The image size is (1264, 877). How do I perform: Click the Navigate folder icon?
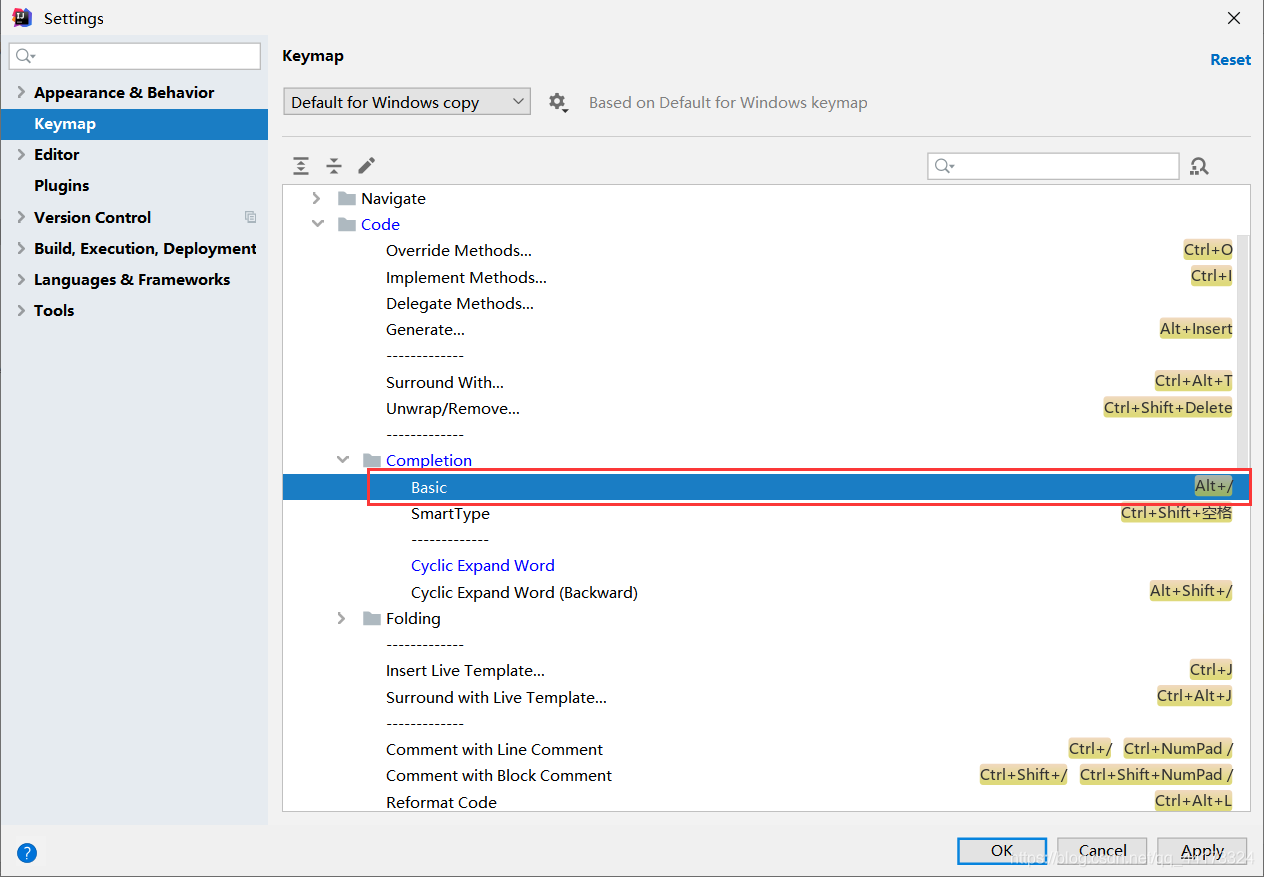click(347, 198)
